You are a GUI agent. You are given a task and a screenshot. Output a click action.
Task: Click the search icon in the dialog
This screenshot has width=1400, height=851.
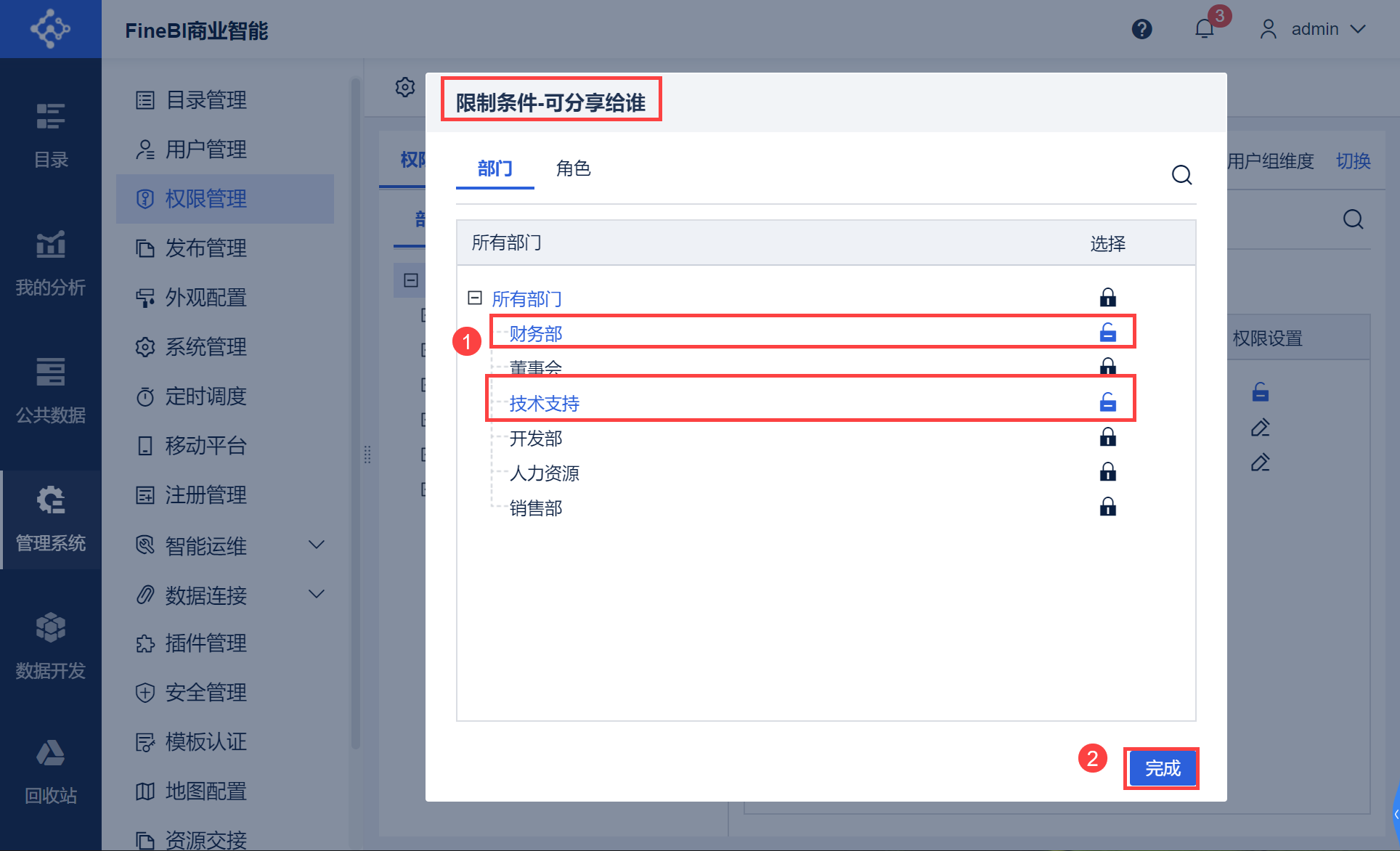point(1181,175)
